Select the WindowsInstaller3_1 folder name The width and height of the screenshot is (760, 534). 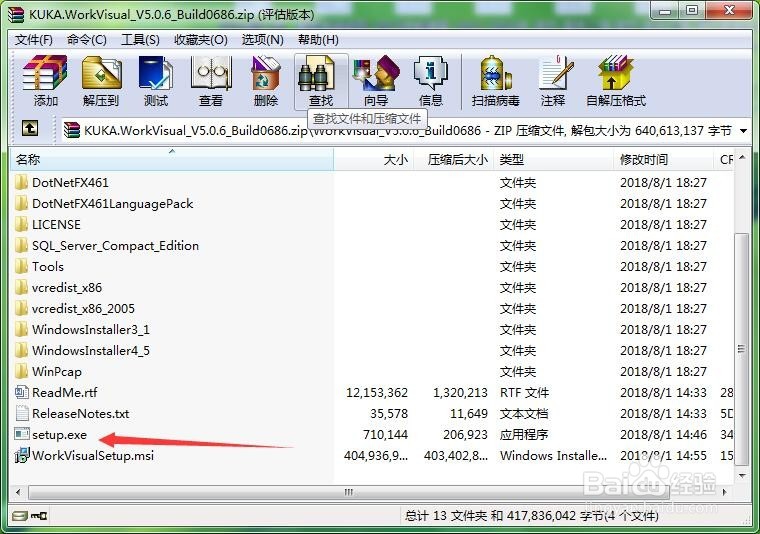coord(91,330)
